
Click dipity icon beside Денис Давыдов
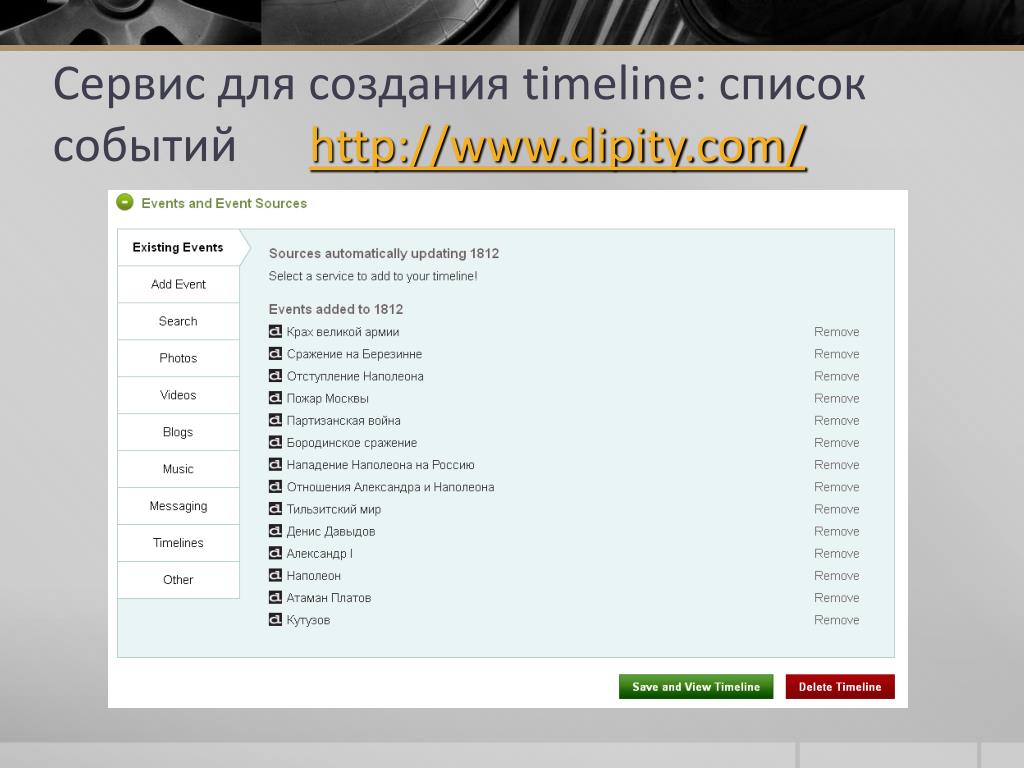click(276, 531)
